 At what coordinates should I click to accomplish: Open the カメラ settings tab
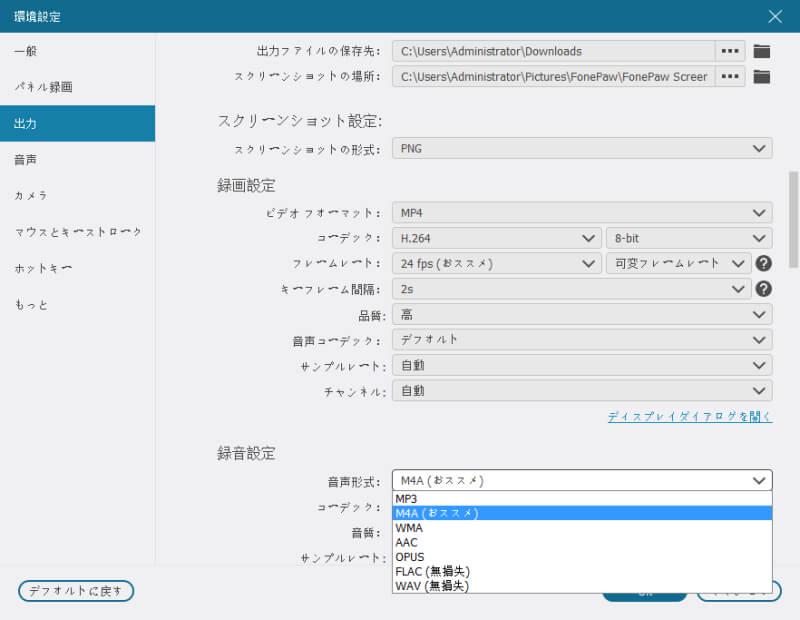[x=78, y=196]
